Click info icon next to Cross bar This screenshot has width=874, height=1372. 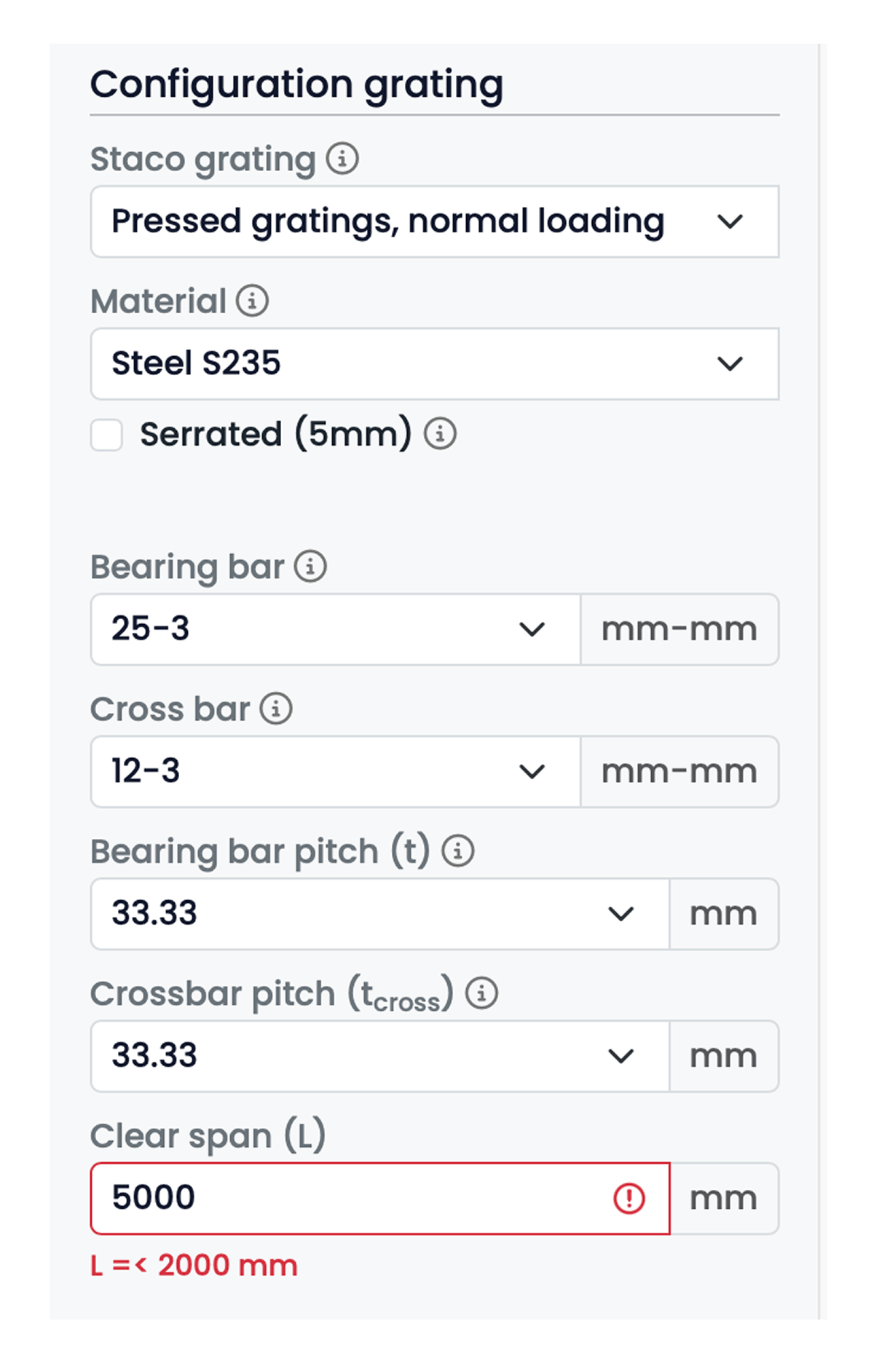point(276,708)
